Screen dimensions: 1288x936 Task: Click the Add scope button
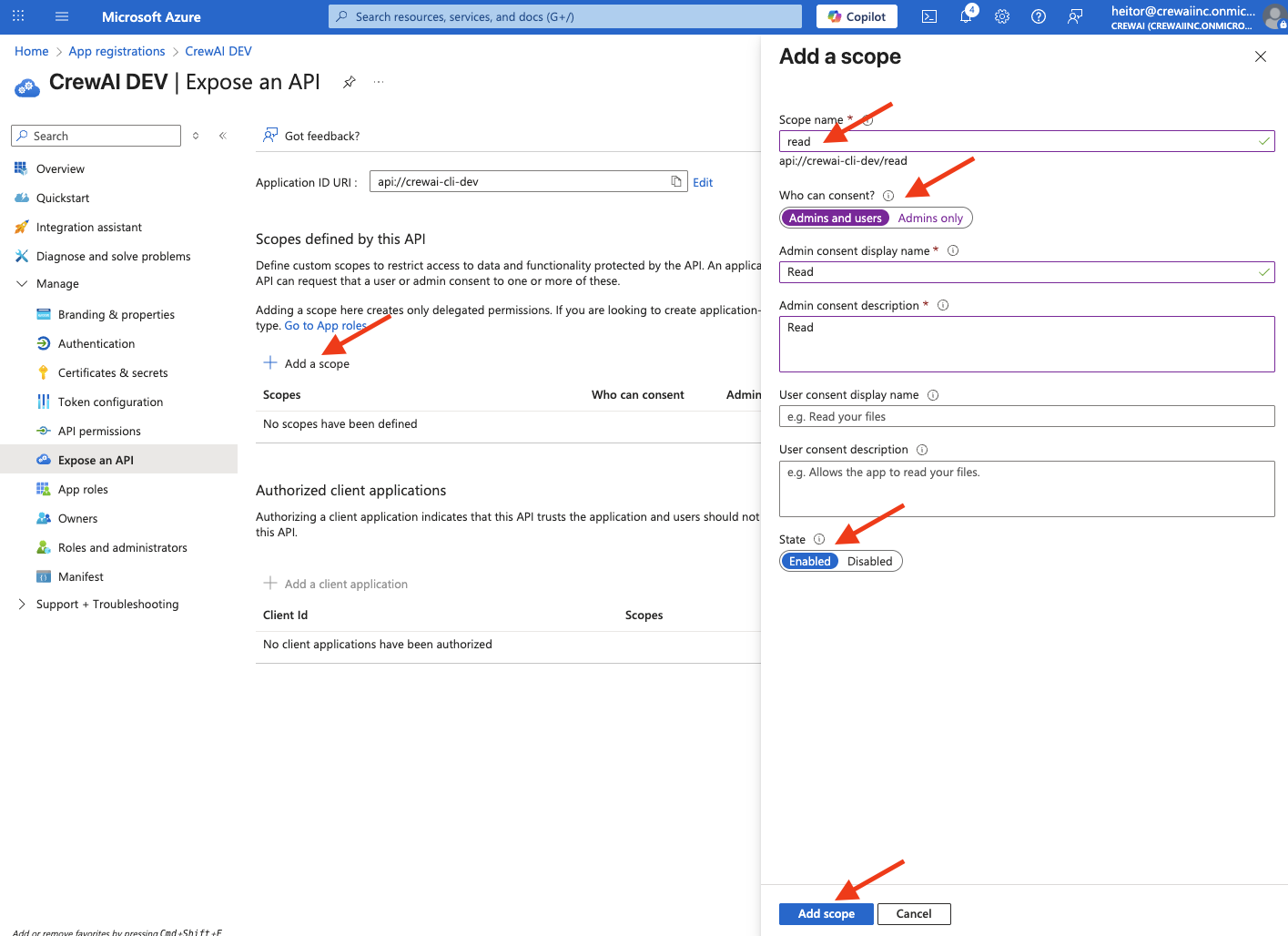click(826, 913)
